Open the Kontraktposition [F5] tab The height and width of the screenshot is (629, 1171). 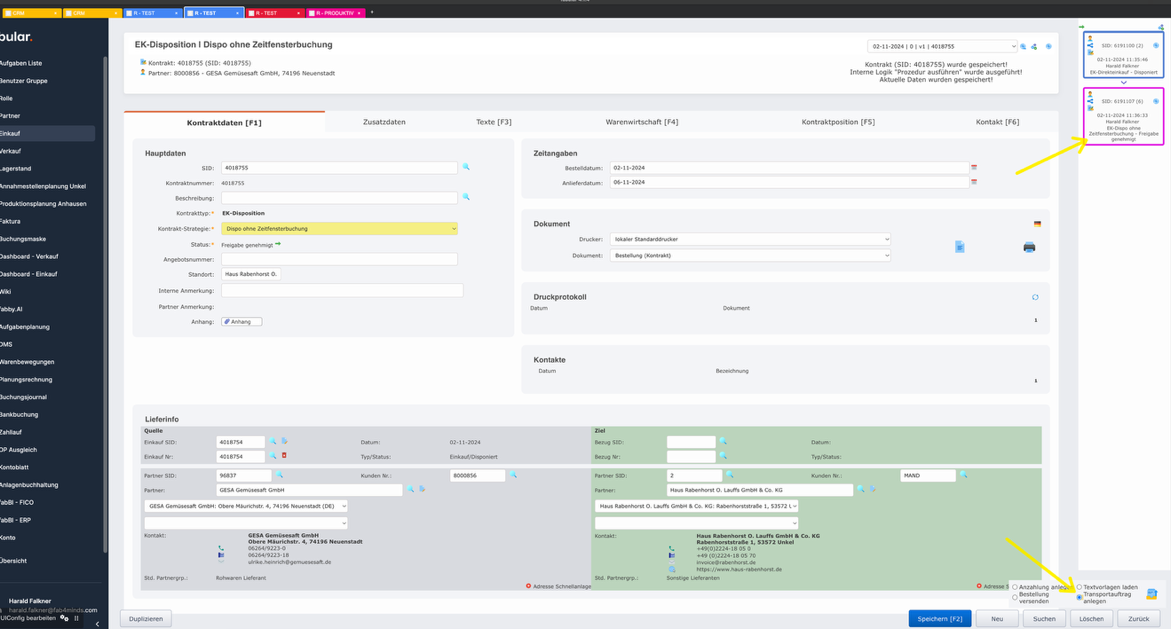pos(837,122)
